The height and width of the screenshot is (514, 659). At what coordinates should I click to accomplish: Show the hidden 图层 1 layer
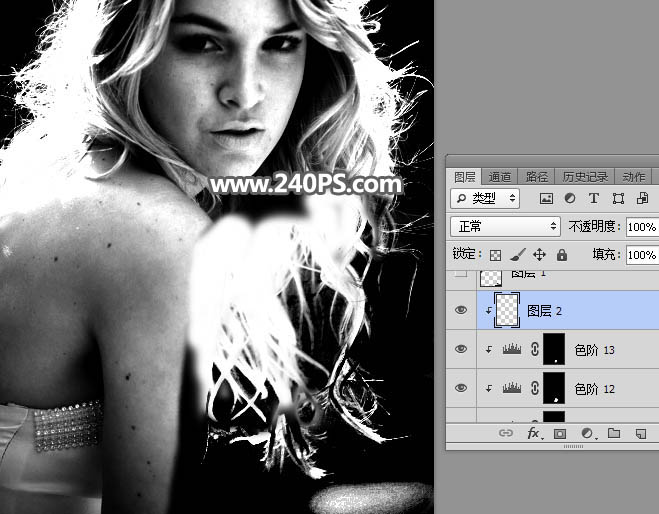tap(461, 274)
